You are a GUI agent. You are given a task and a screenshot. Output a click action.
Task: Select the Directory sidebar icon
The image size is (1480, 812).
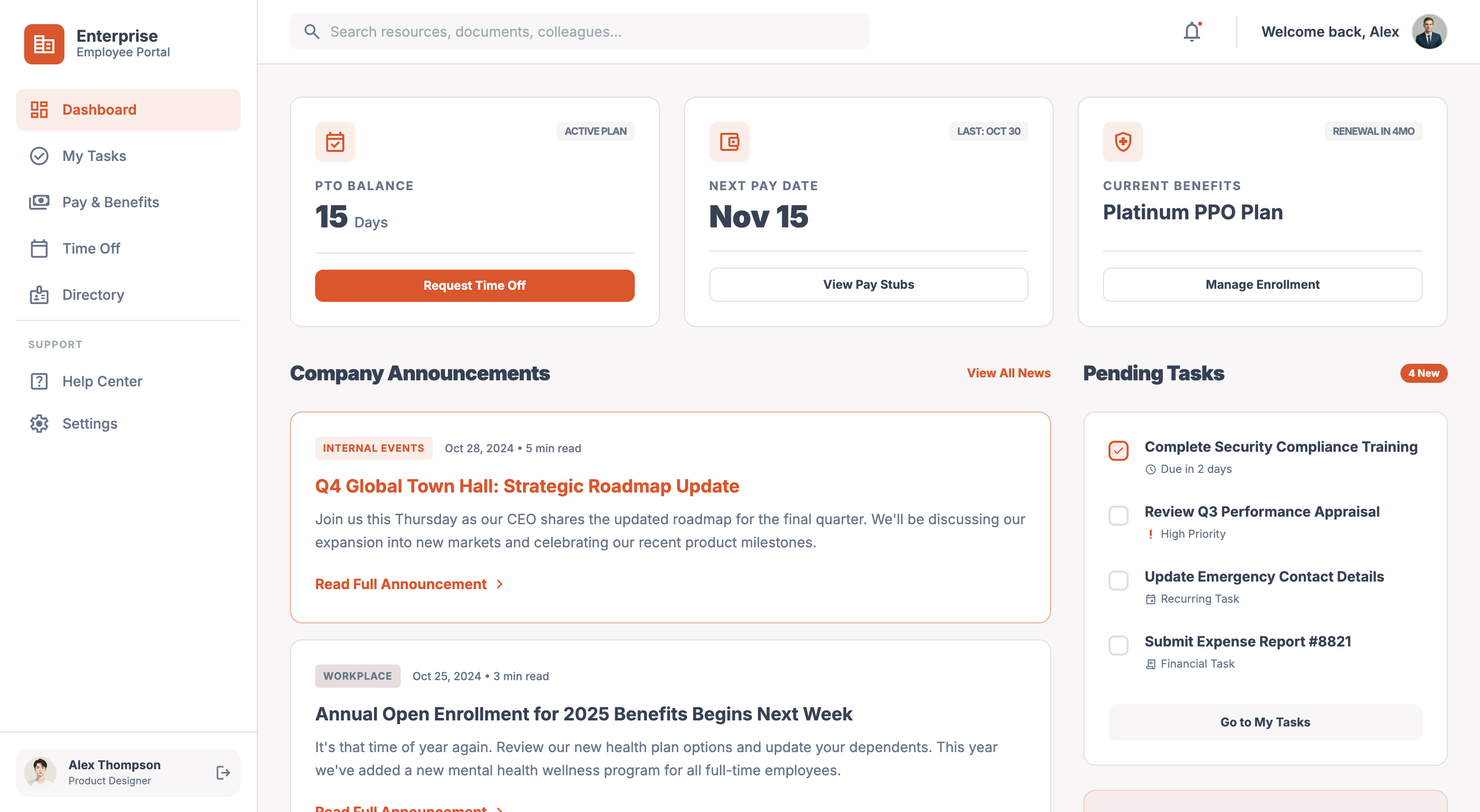click(x=38, y=295)
